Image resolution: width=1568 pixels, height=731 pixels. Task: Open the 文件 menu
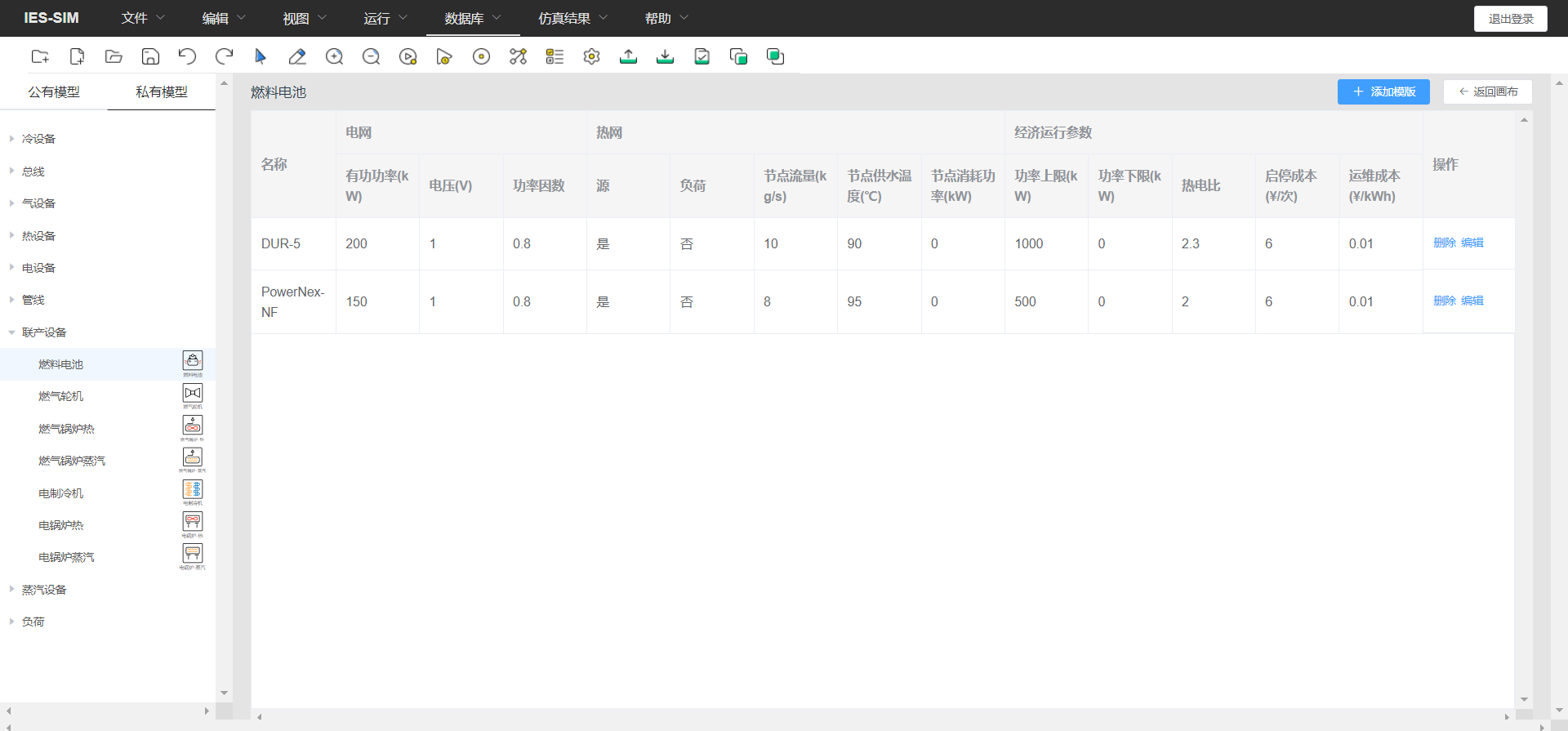click(143, 18)
